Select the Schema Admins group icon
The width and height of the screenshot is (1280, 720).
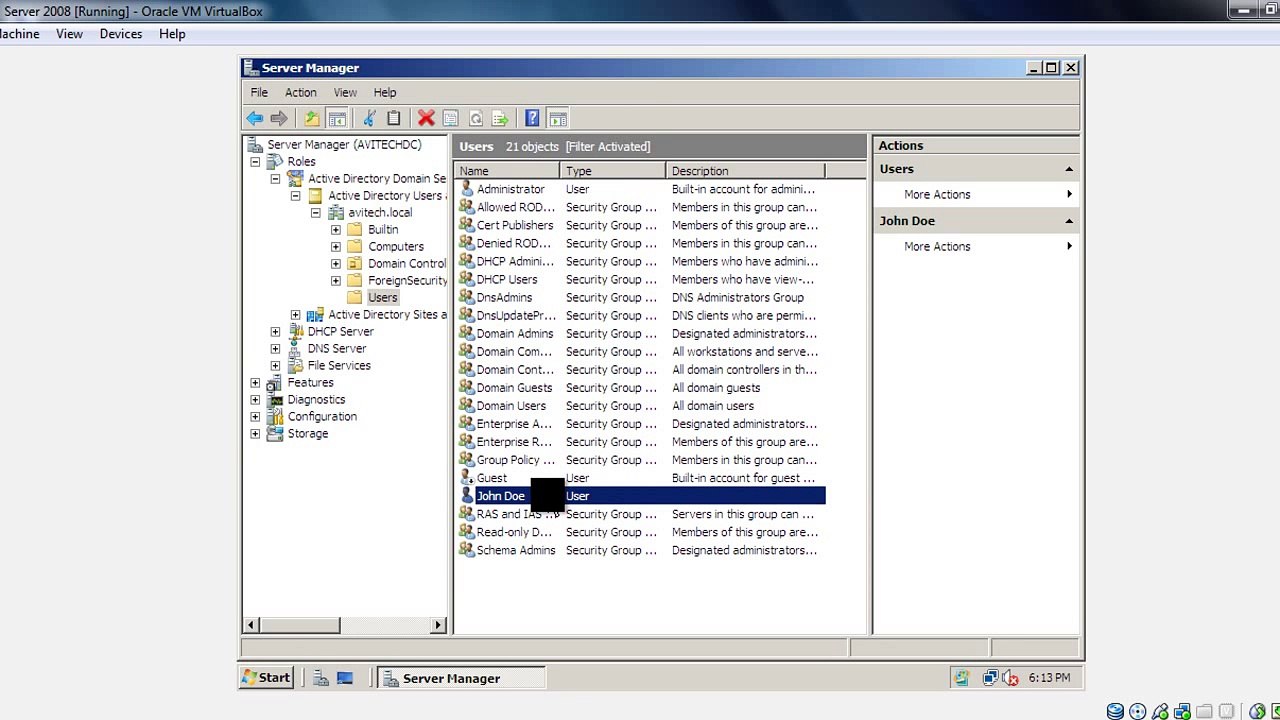(x=466, y=550)
